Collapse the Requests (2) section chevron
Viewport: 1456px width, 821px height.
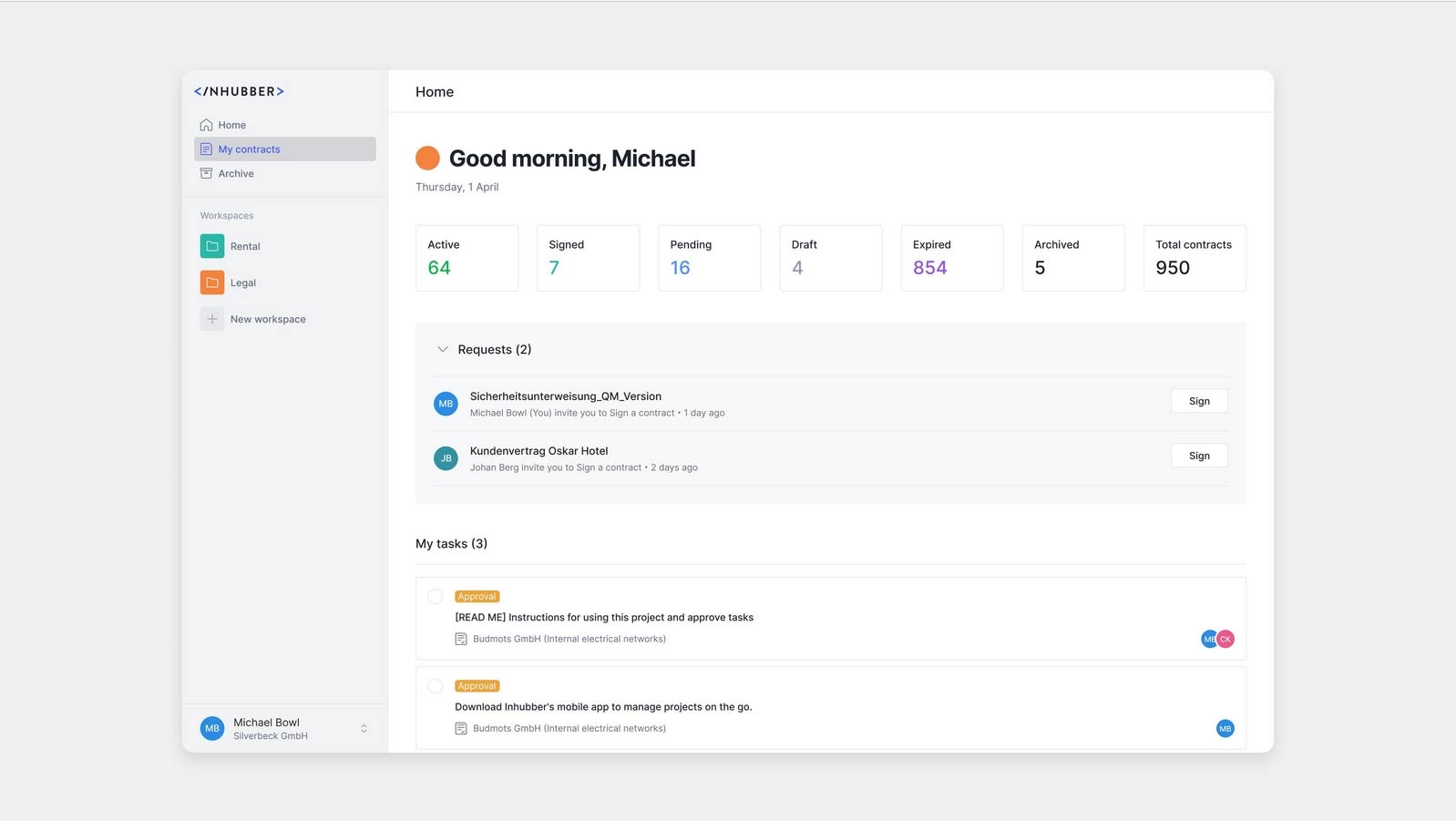tap(443, 349)
